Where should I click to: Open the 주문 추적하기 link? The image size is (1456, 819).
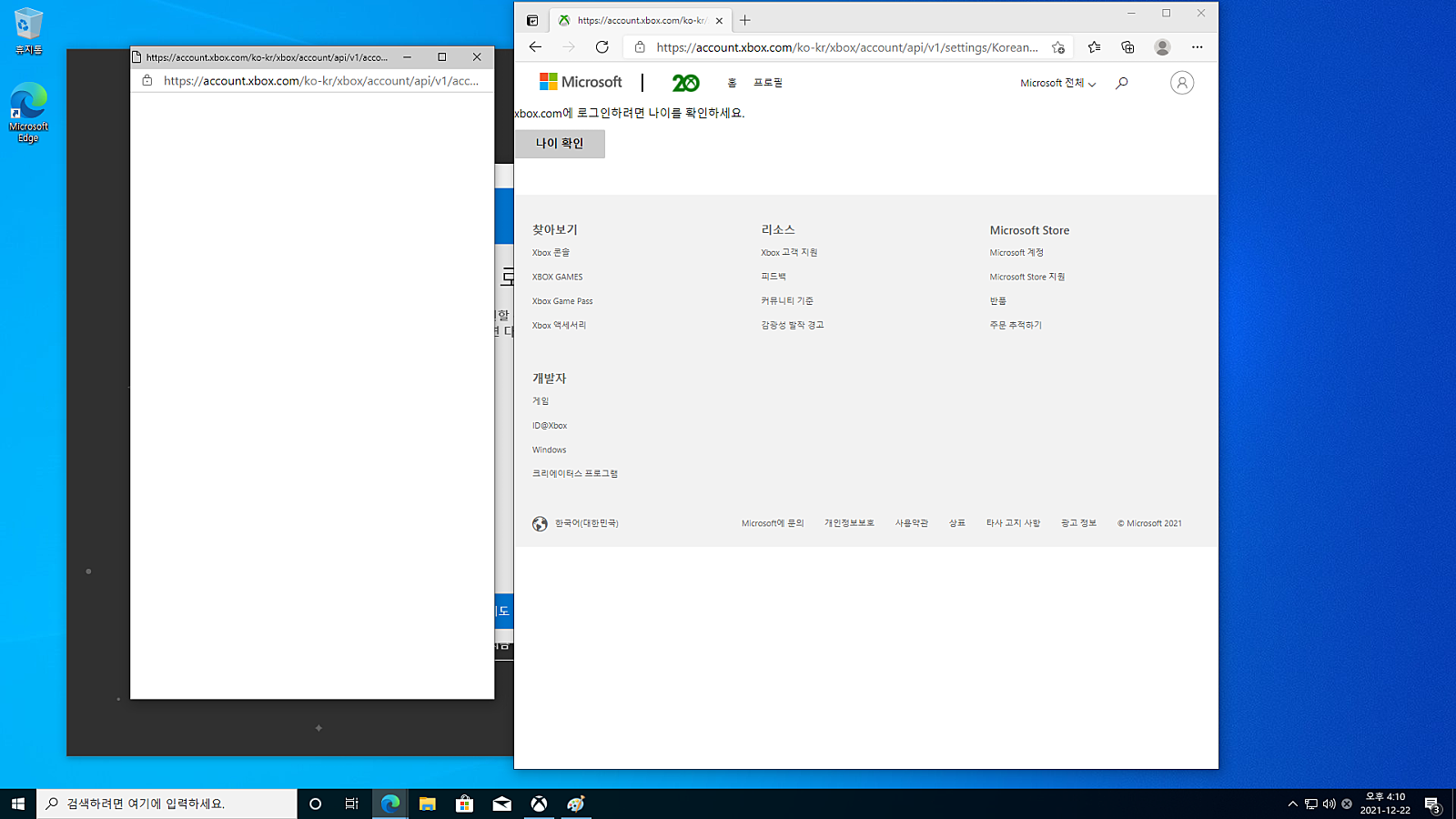(x=1016, y=325)
